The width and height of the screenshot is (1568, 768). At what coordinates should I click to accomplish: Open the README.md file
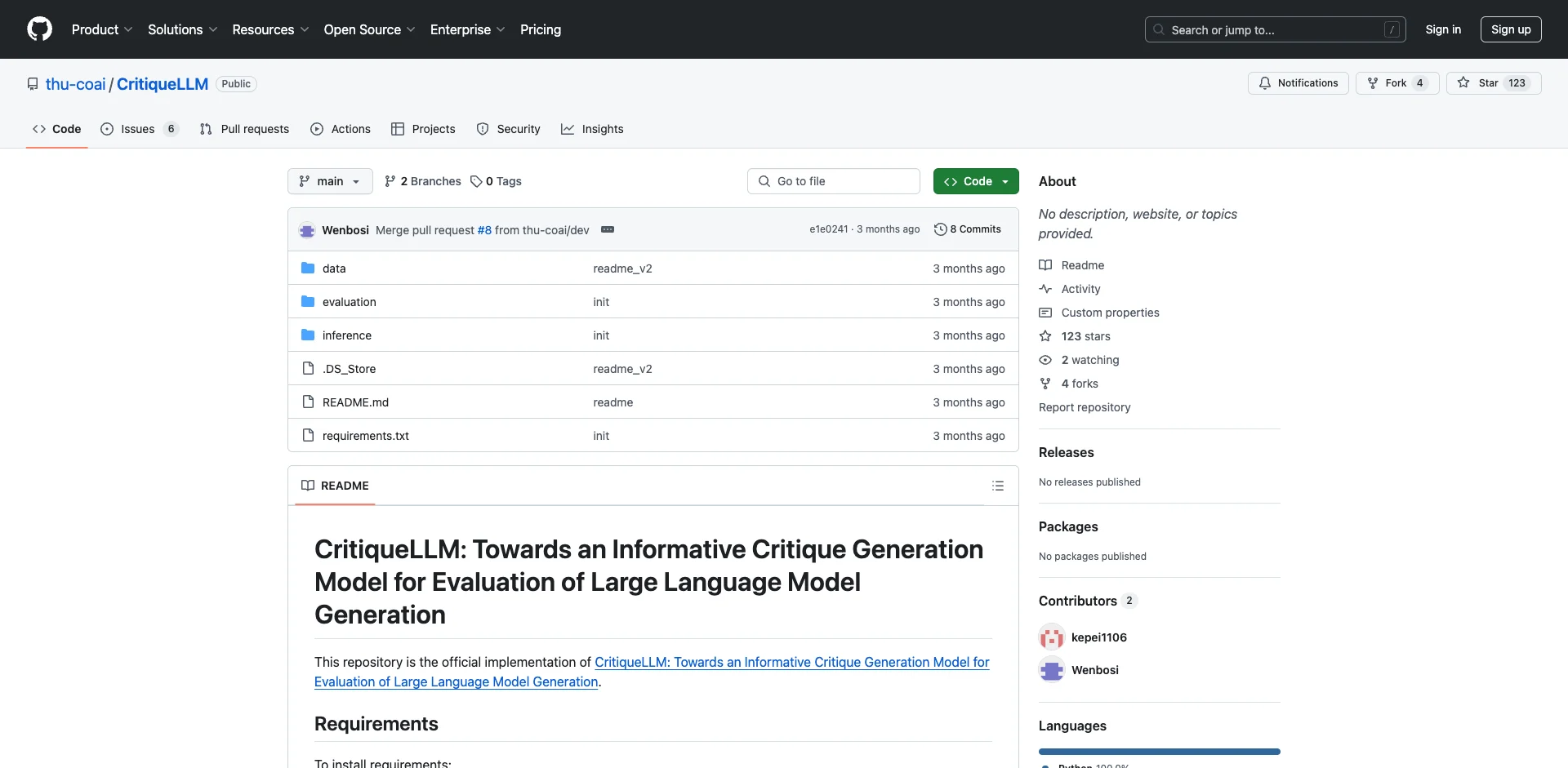point(355,402)
